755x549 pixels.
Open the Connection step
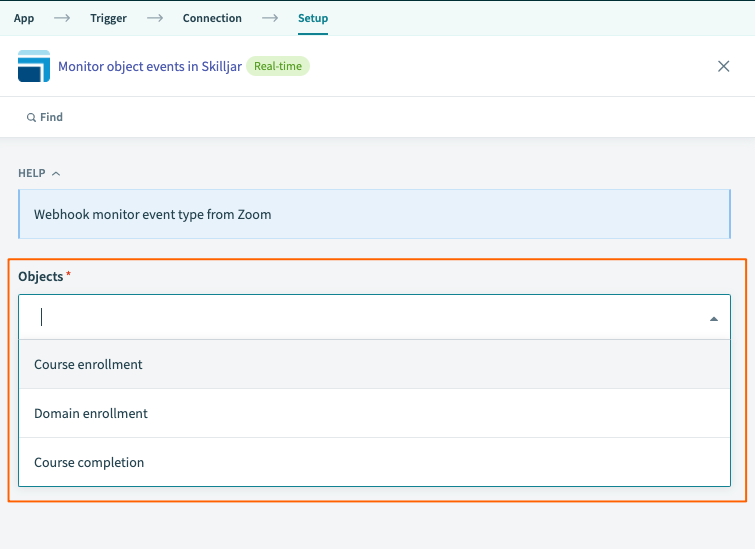coord(212,18)
